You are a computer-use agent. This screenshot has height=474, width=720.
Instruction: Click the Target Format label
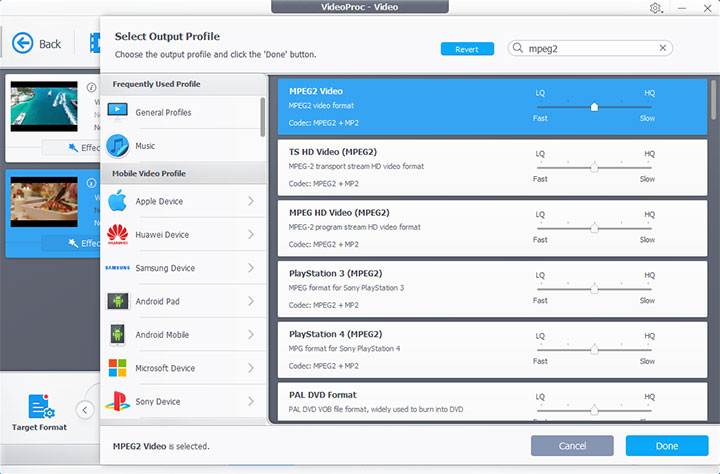(39, 427)
